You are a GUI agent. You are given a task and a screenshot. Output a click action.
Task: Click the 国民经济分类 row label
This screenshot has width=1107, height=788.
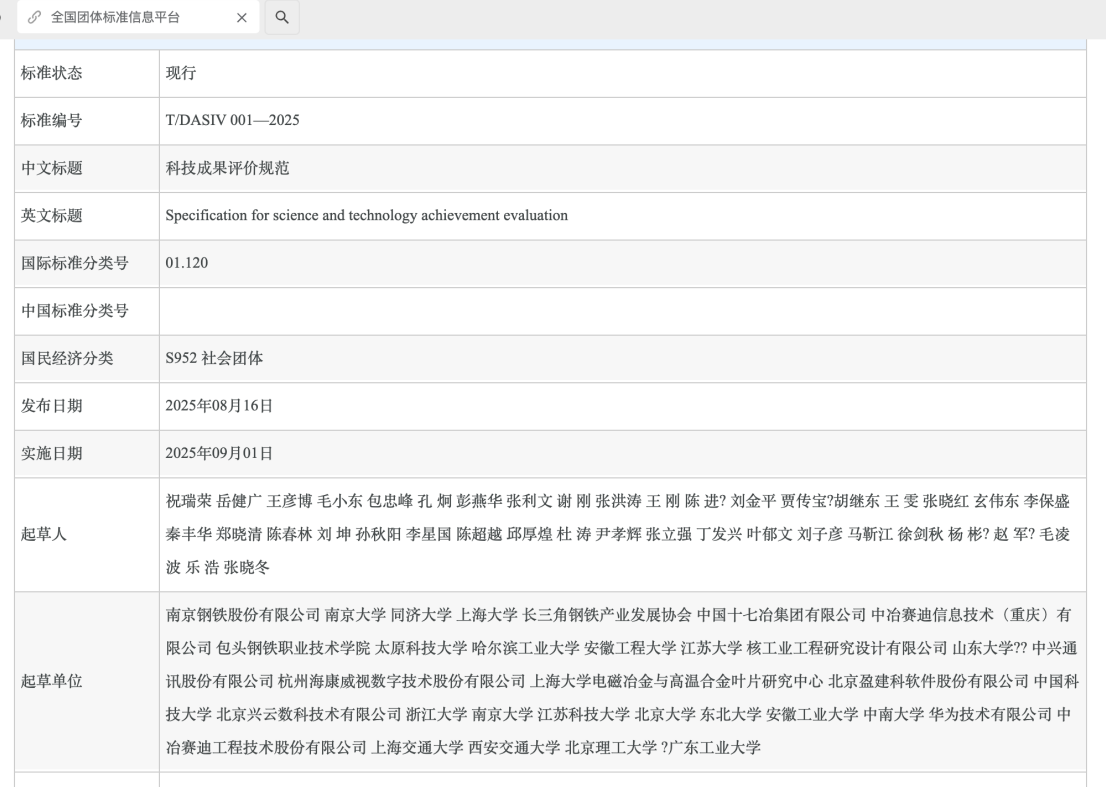pos(67,358)
